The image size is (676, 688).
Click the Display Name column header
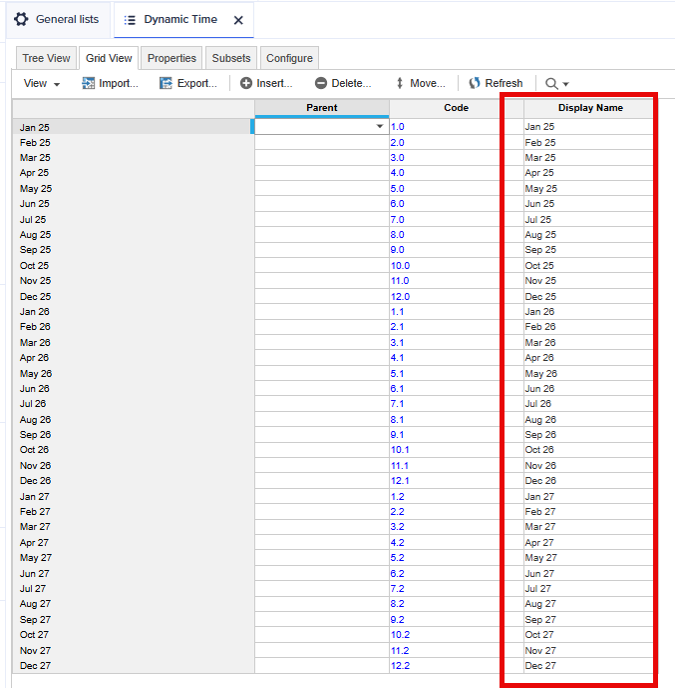590,108
